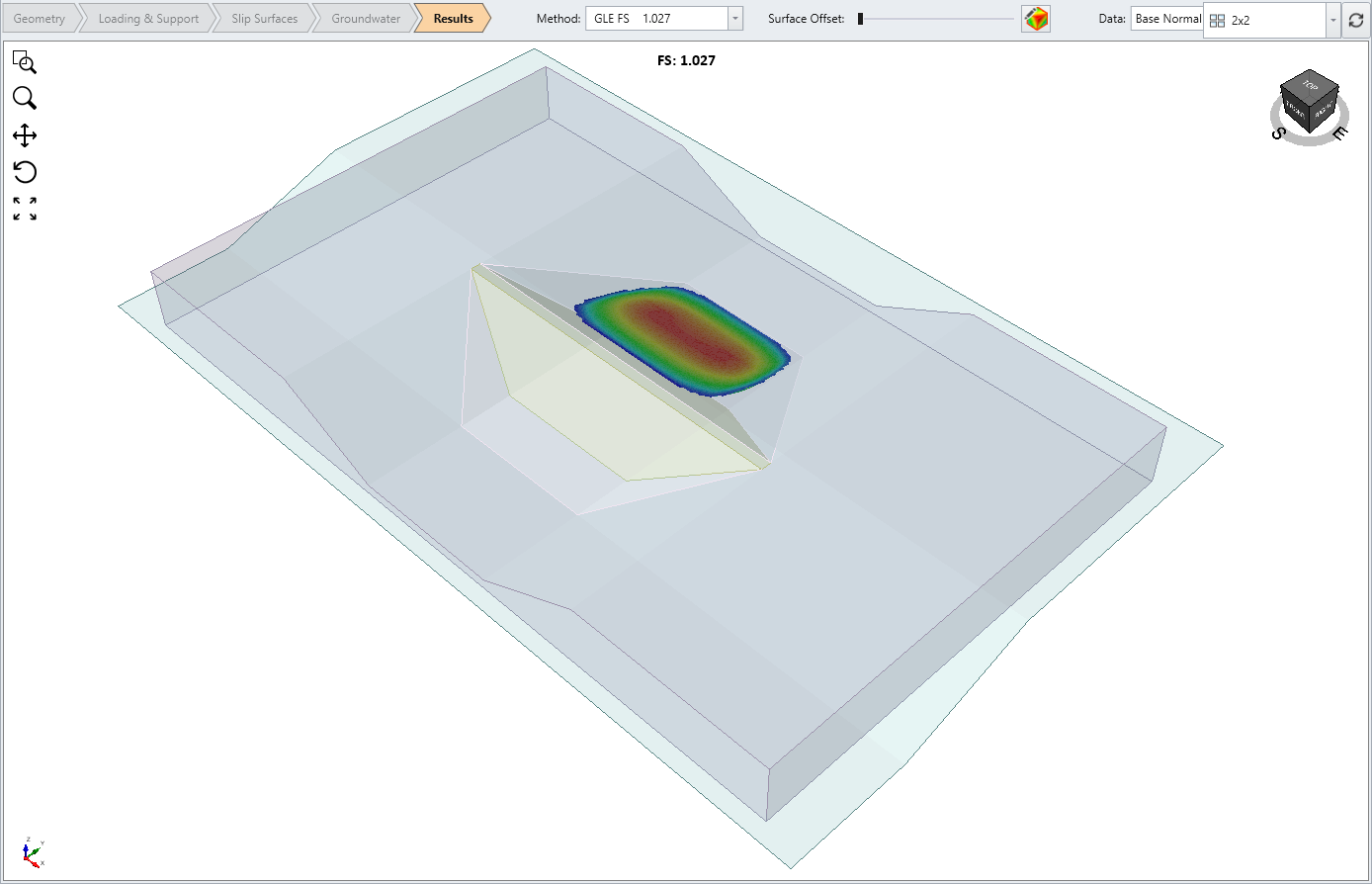Switch to the Results stage tab
The width and height of the screenshot is (1372, 884).
(452, 18)
